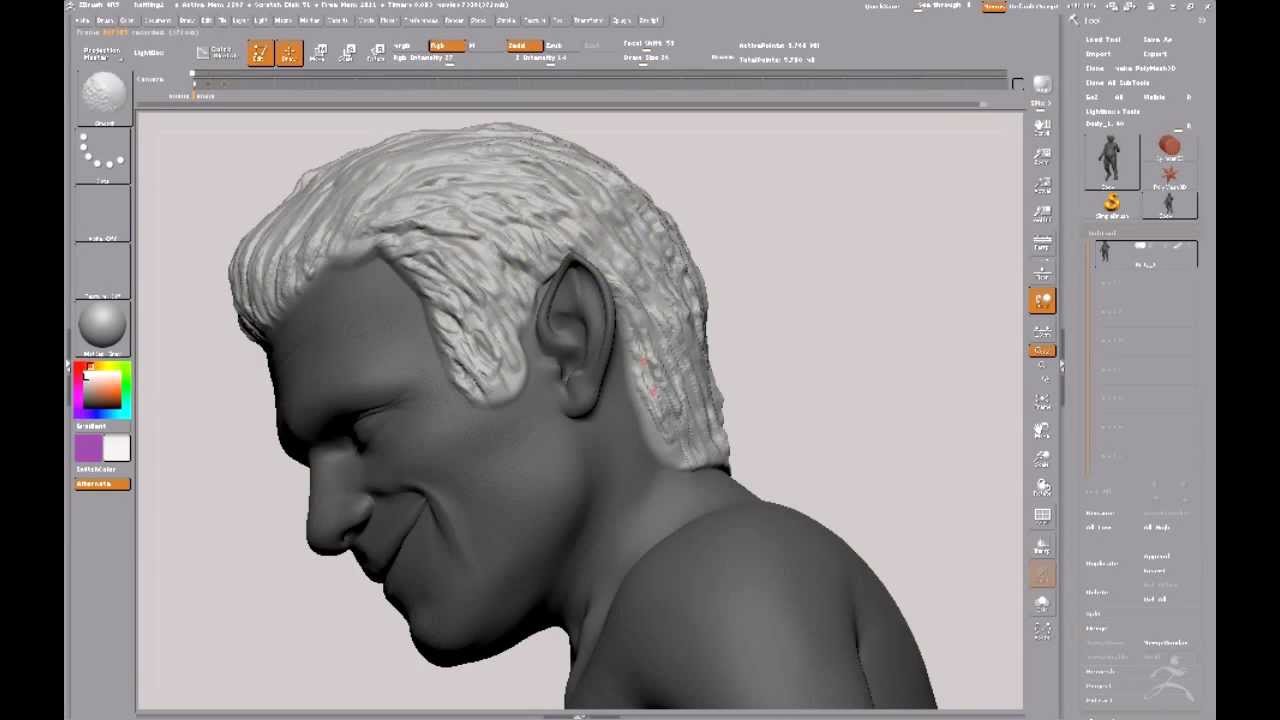Toggle the highlighted Ghost icon
Viewport: 1280px width, 720px height.
click(x=1042, y=574)
